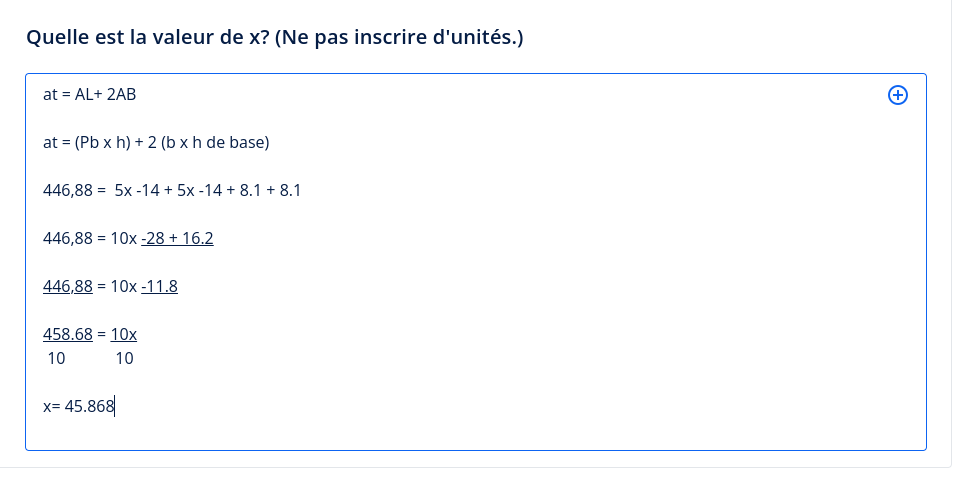Click the underlined "446,88" in the "10x -11.8" line
Viewport: 963px width, 488px height.
(68, 286)
